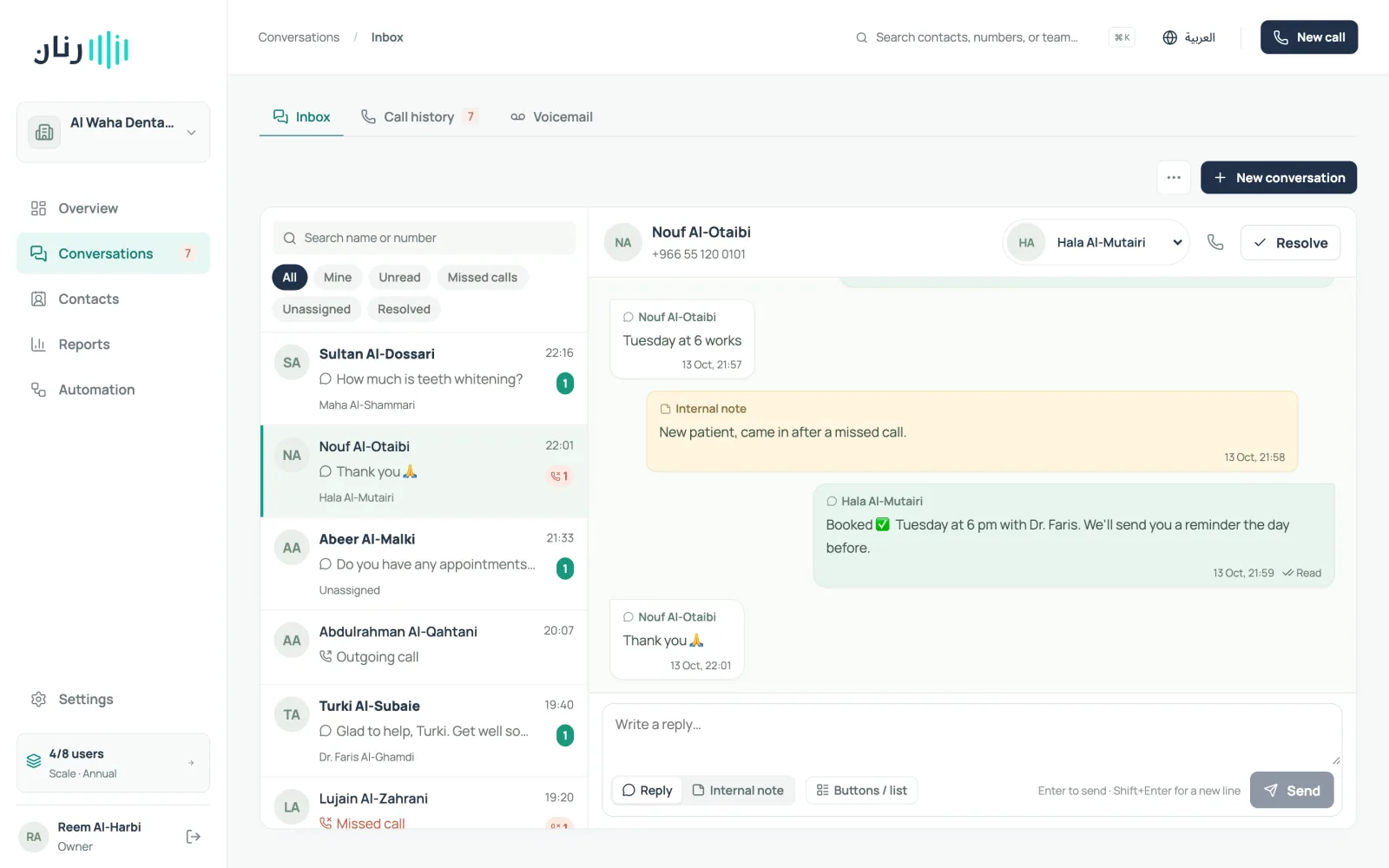Select the Reply composer mode
1389x868 pixels.
648,791
